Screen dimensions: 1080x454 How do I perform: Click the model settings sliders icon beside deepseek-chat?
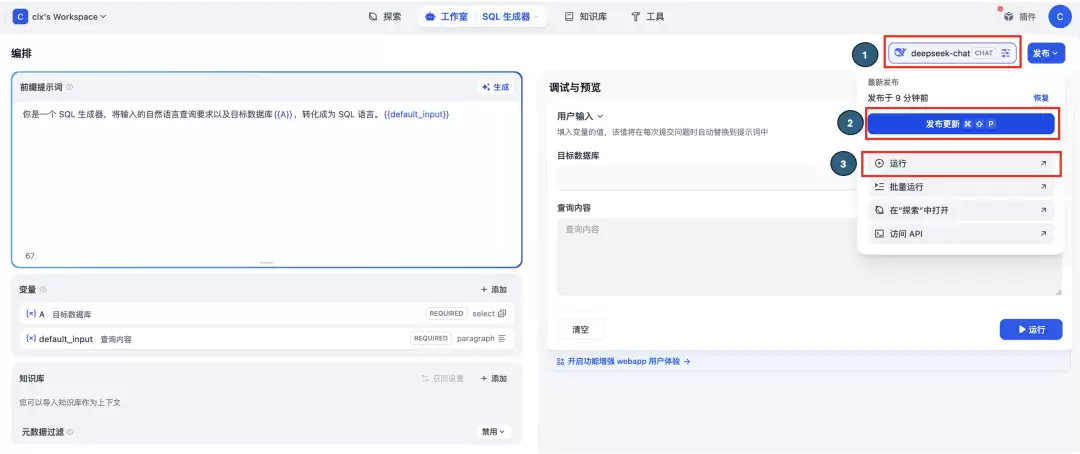[1006, 53]
